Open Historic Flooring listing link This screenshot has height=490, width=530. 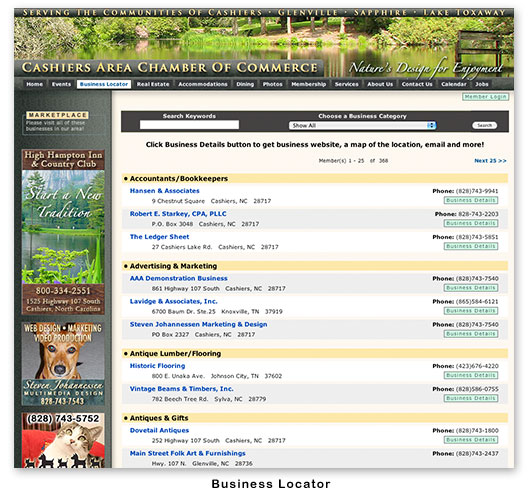pos(158,366)
